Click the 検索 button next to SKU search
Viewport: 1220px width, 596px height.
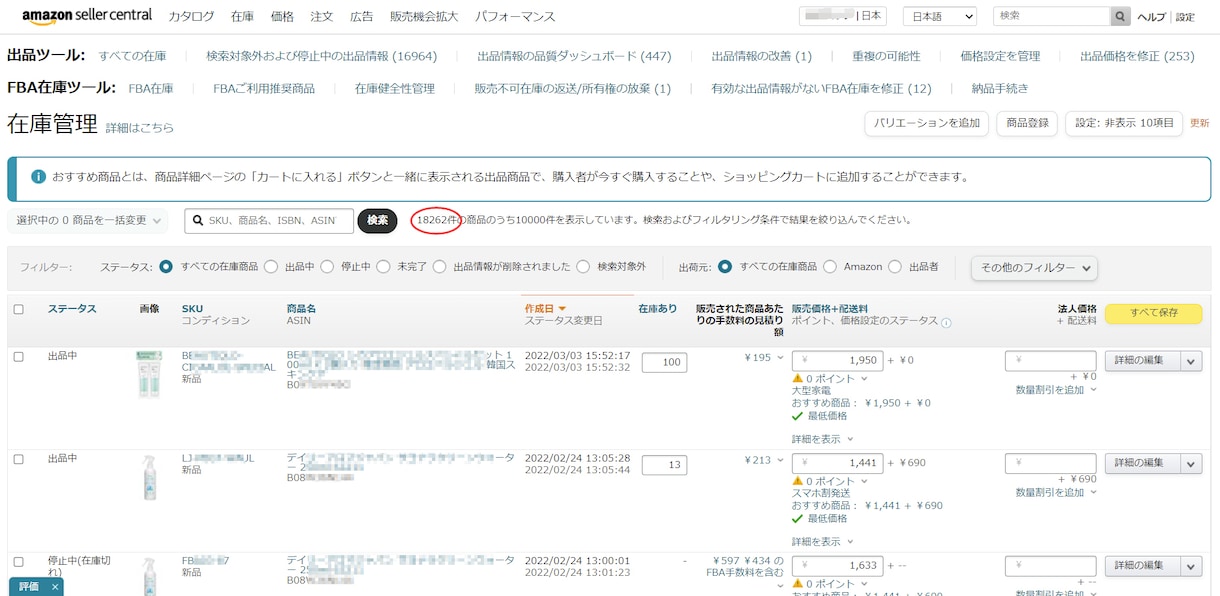pyautogui.click(x=377, y=220)
